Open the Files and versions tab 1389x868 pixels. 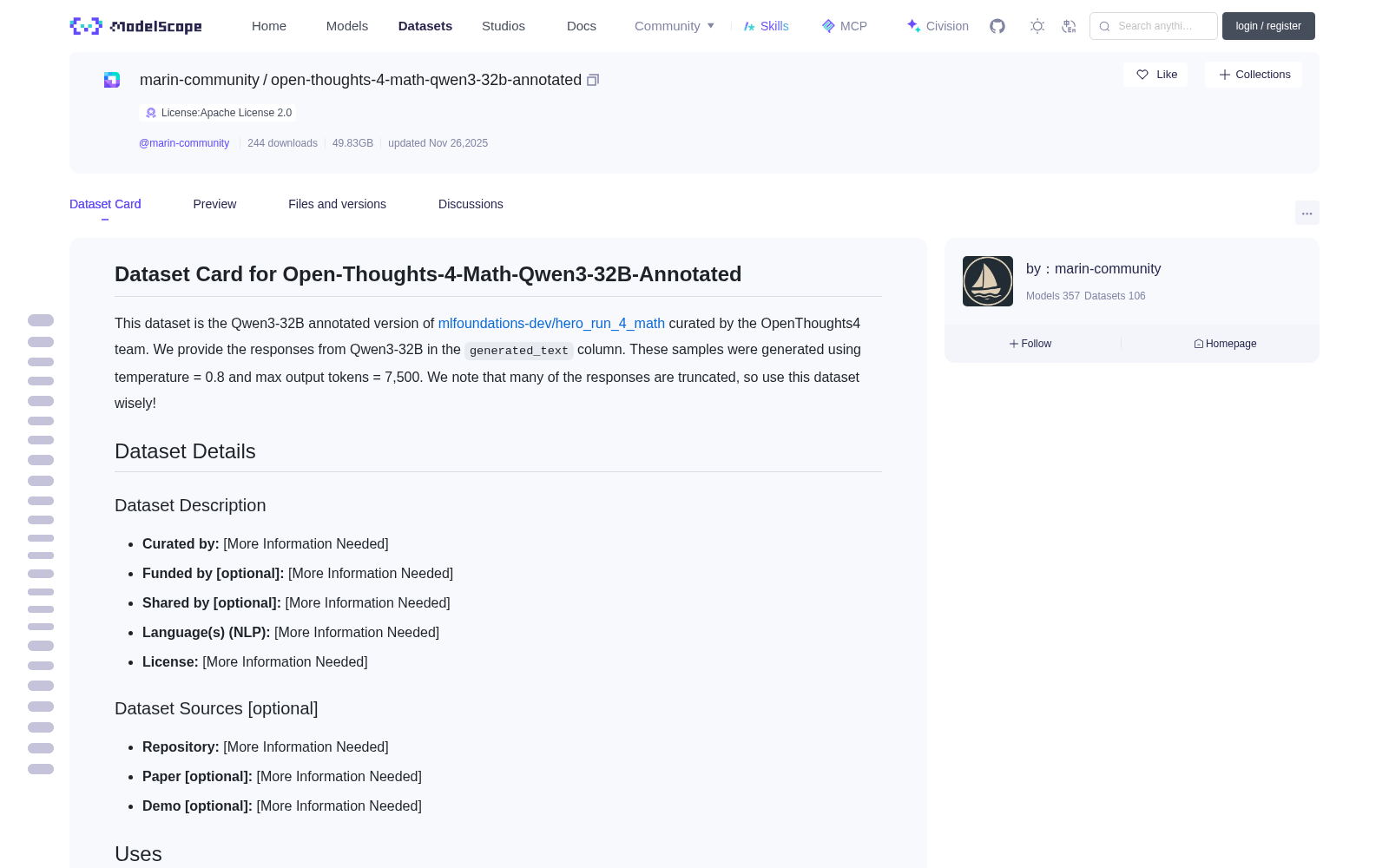[x=337, y=204]
